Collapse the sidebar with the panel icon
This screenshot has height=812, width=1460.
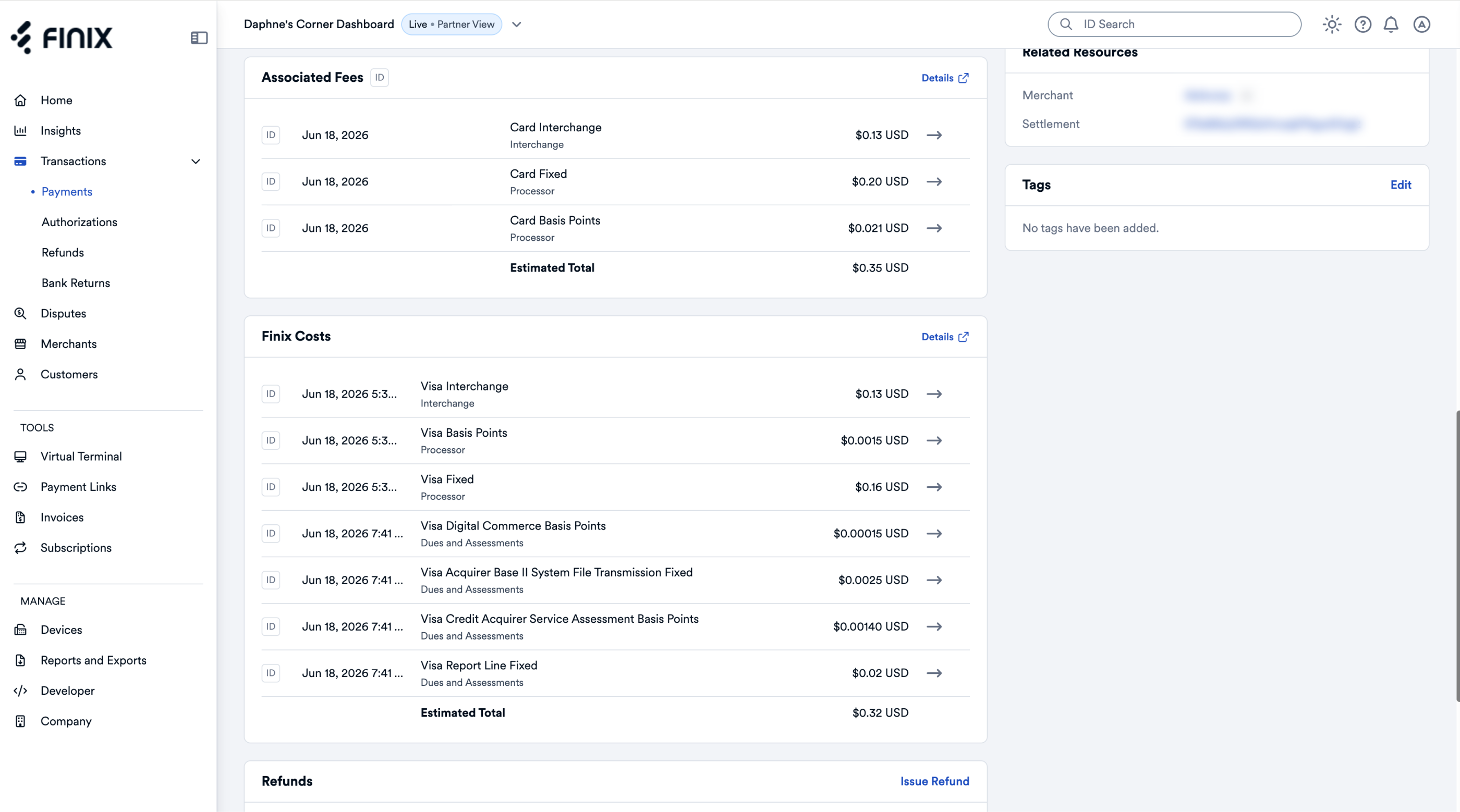(x=199, y=38)
